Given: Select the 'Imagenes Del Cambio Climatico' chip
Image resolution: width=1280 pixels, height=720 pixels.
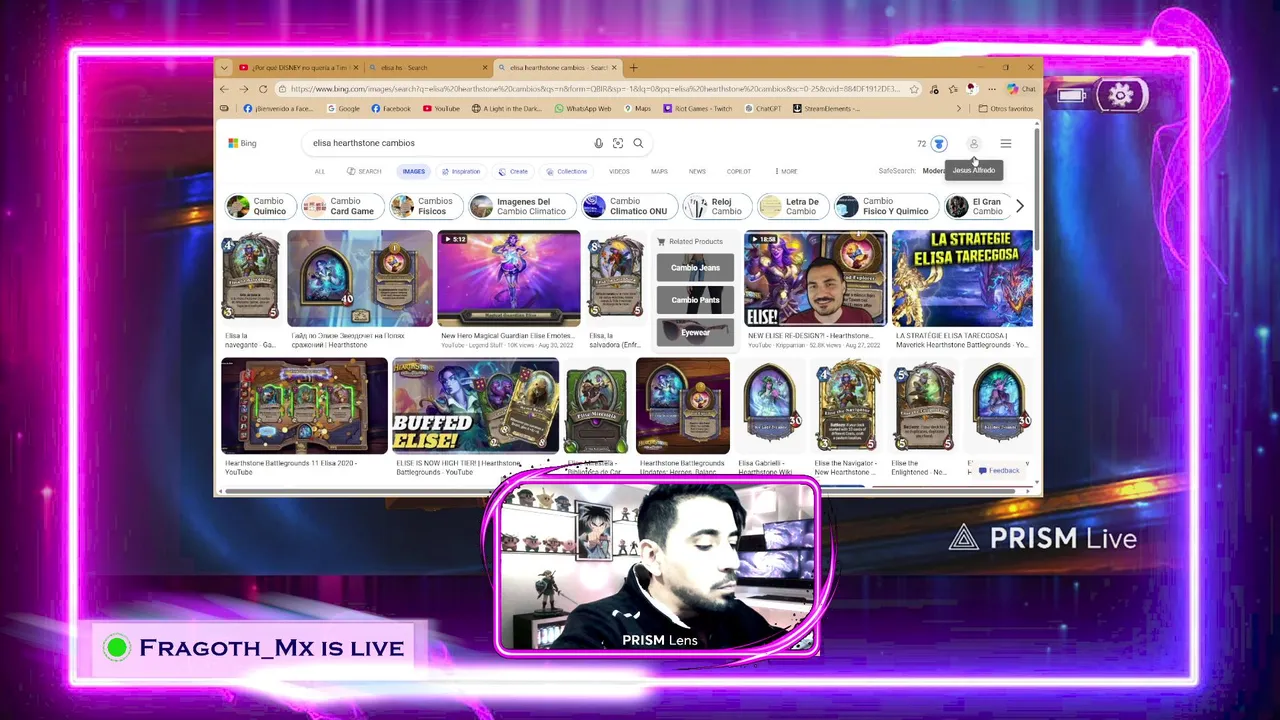Looking at the screenshot, I should (x=523, y=206).
